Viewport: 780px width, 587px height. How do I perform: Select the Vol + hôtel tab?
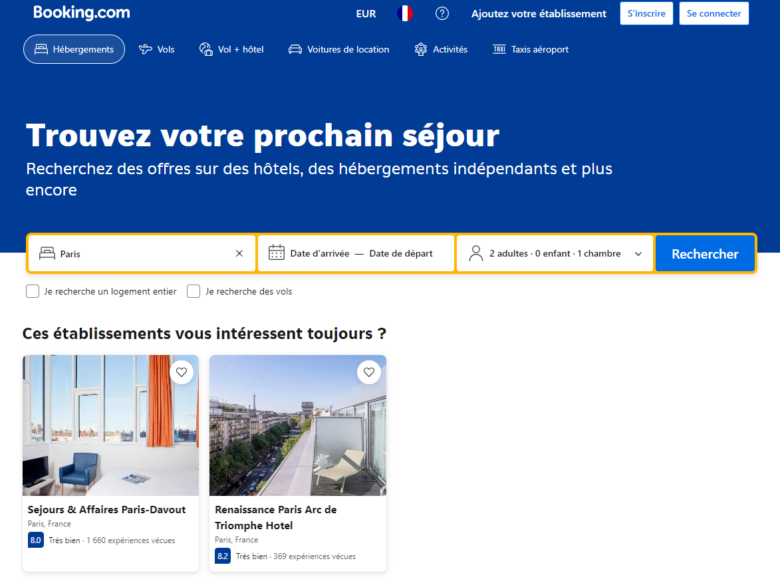231,49
